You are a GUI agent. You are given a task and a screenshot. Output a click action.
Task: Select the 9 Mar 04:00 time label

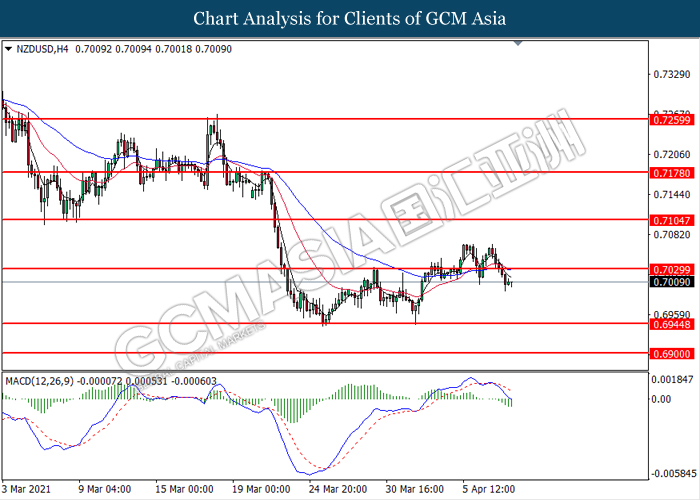click(x=105, y=490)
